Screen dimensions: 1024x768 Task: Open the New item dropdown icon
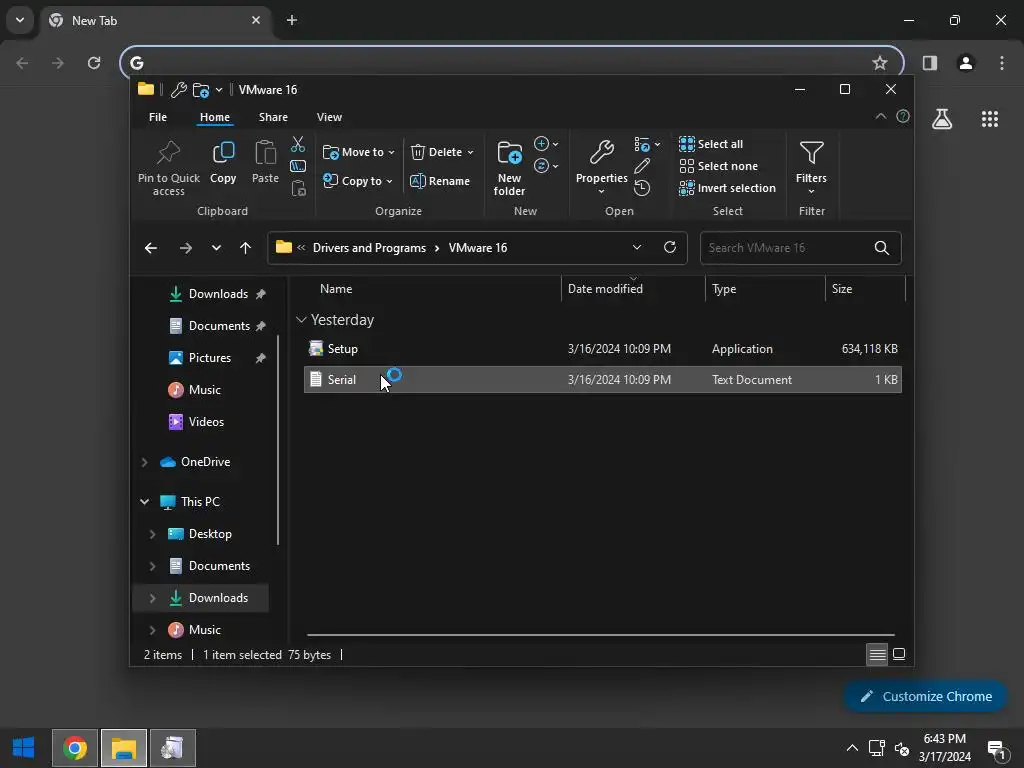pos(546,144)
